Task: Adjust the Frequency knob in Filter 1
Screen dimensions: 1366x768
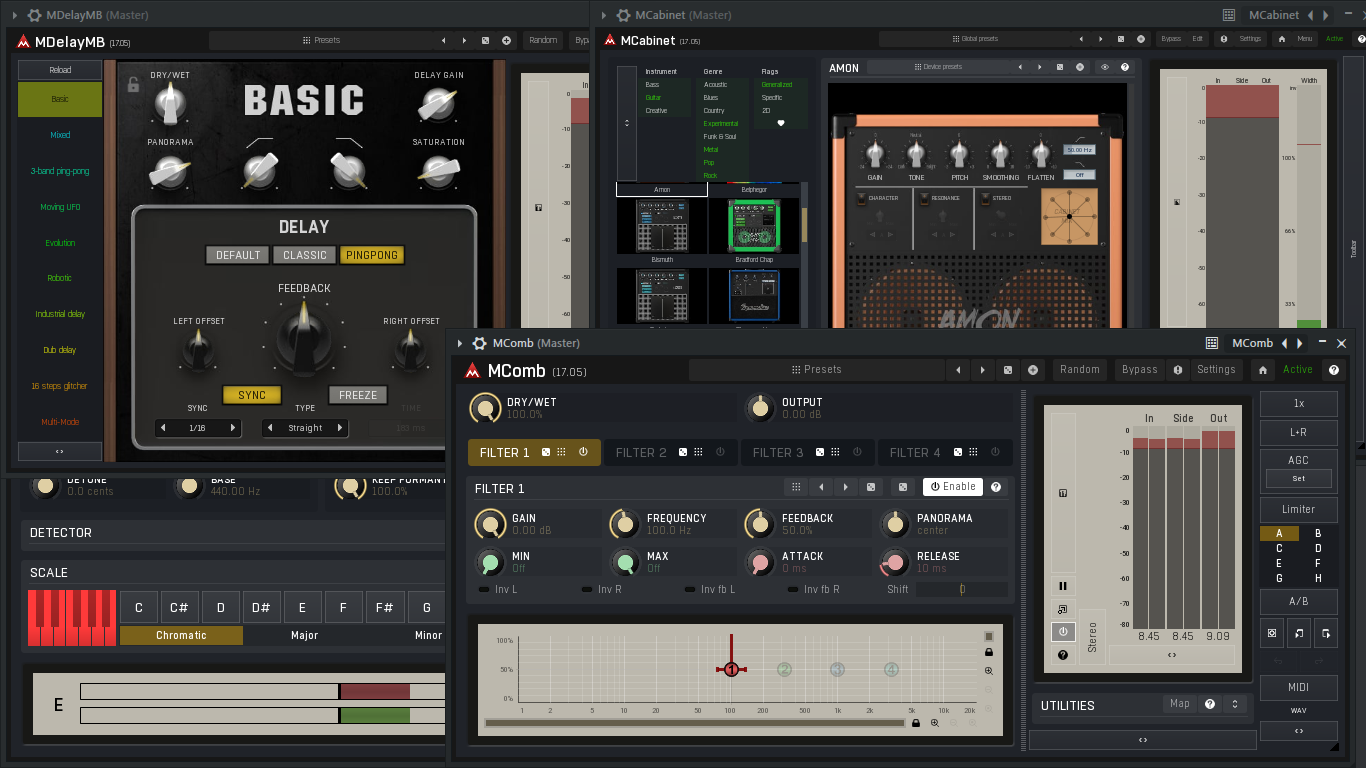Action: click(625, 524)
